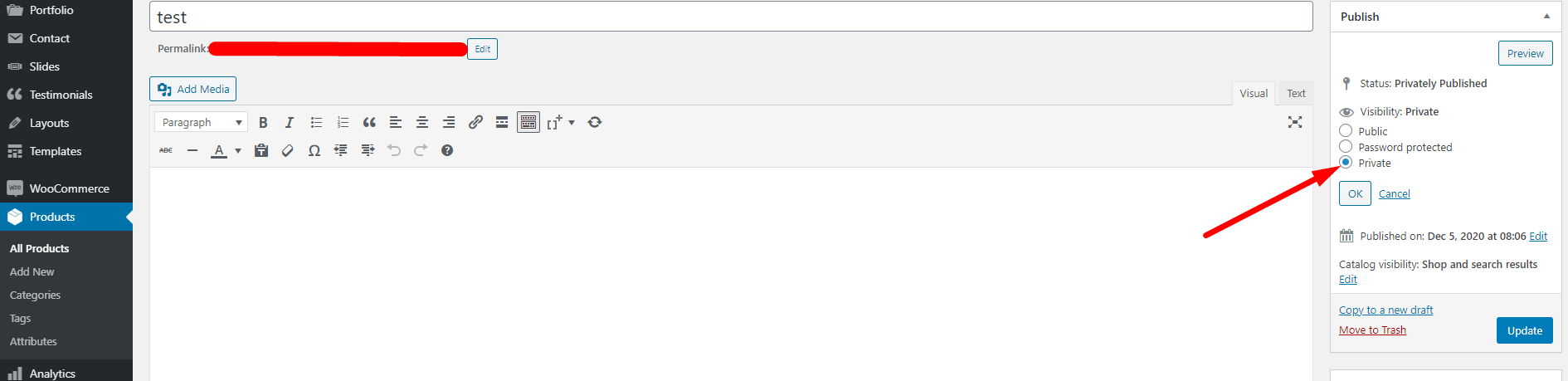Viewport: 1568px width, 381px height.
Task: Collapse the Publish panel arrow
Action: (1546, 16)
